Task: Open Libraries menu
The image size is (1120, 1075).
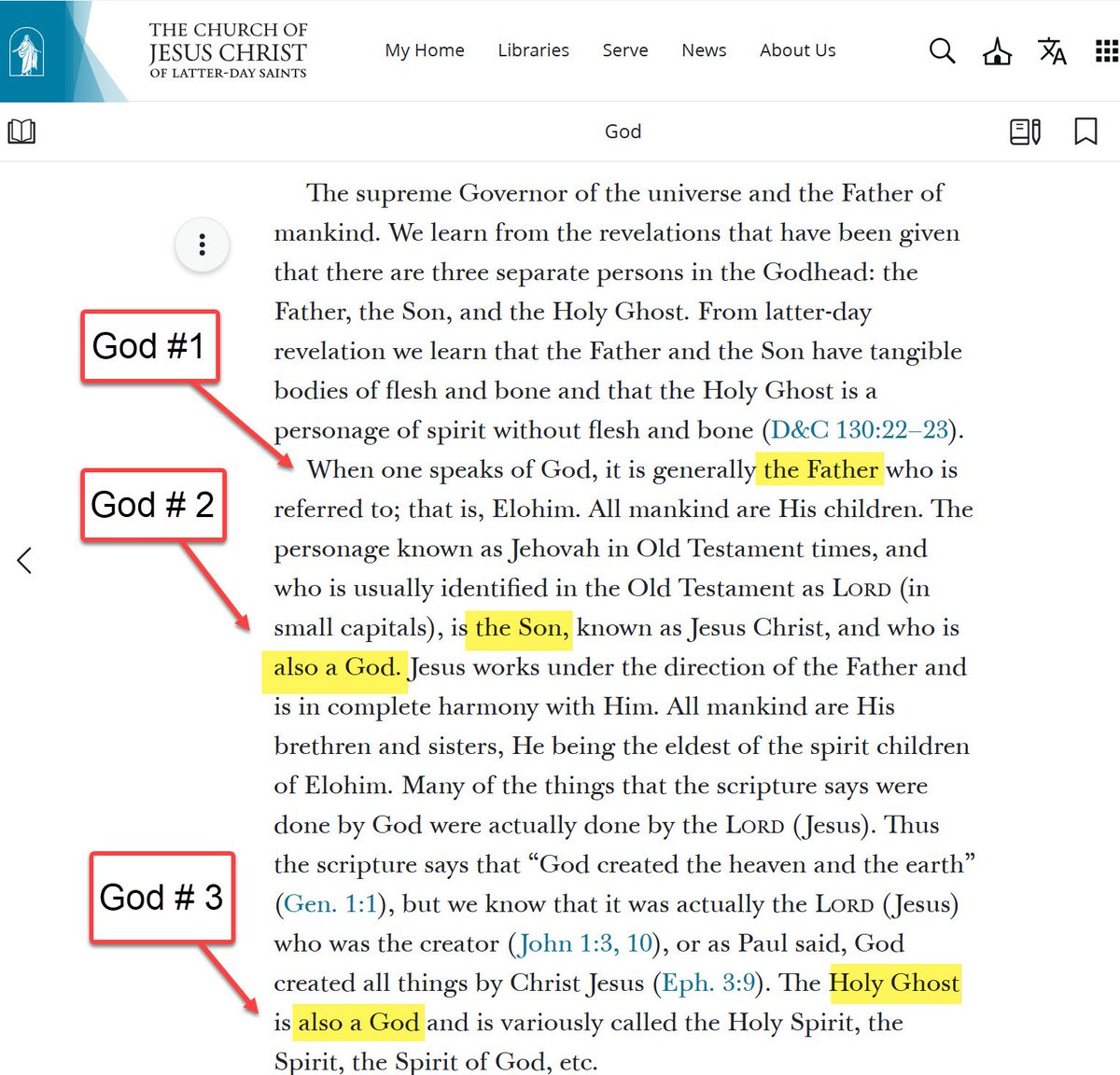Action: point(533,50)
